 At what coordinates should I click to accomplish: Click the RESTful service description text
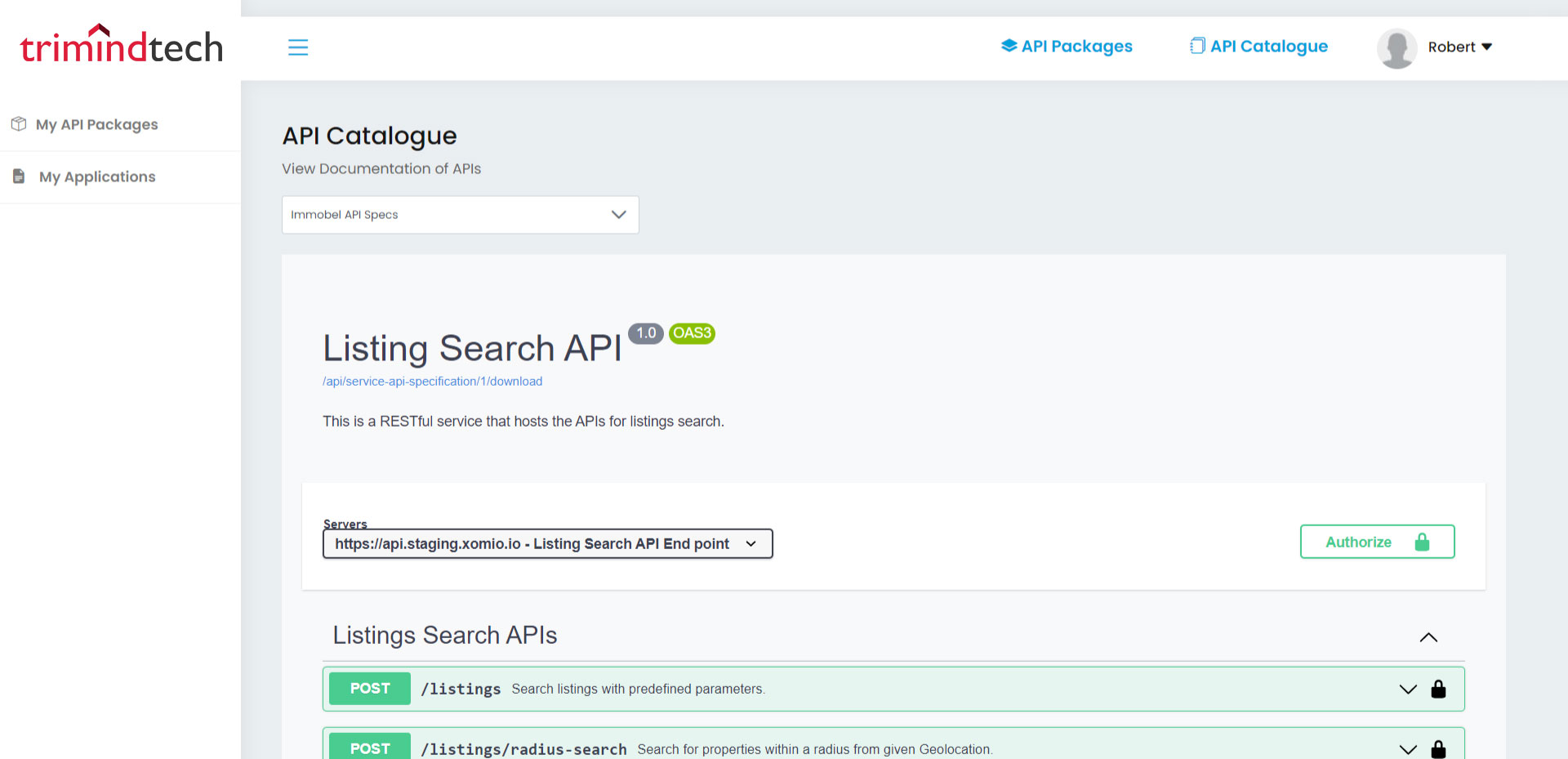(523, 422)
